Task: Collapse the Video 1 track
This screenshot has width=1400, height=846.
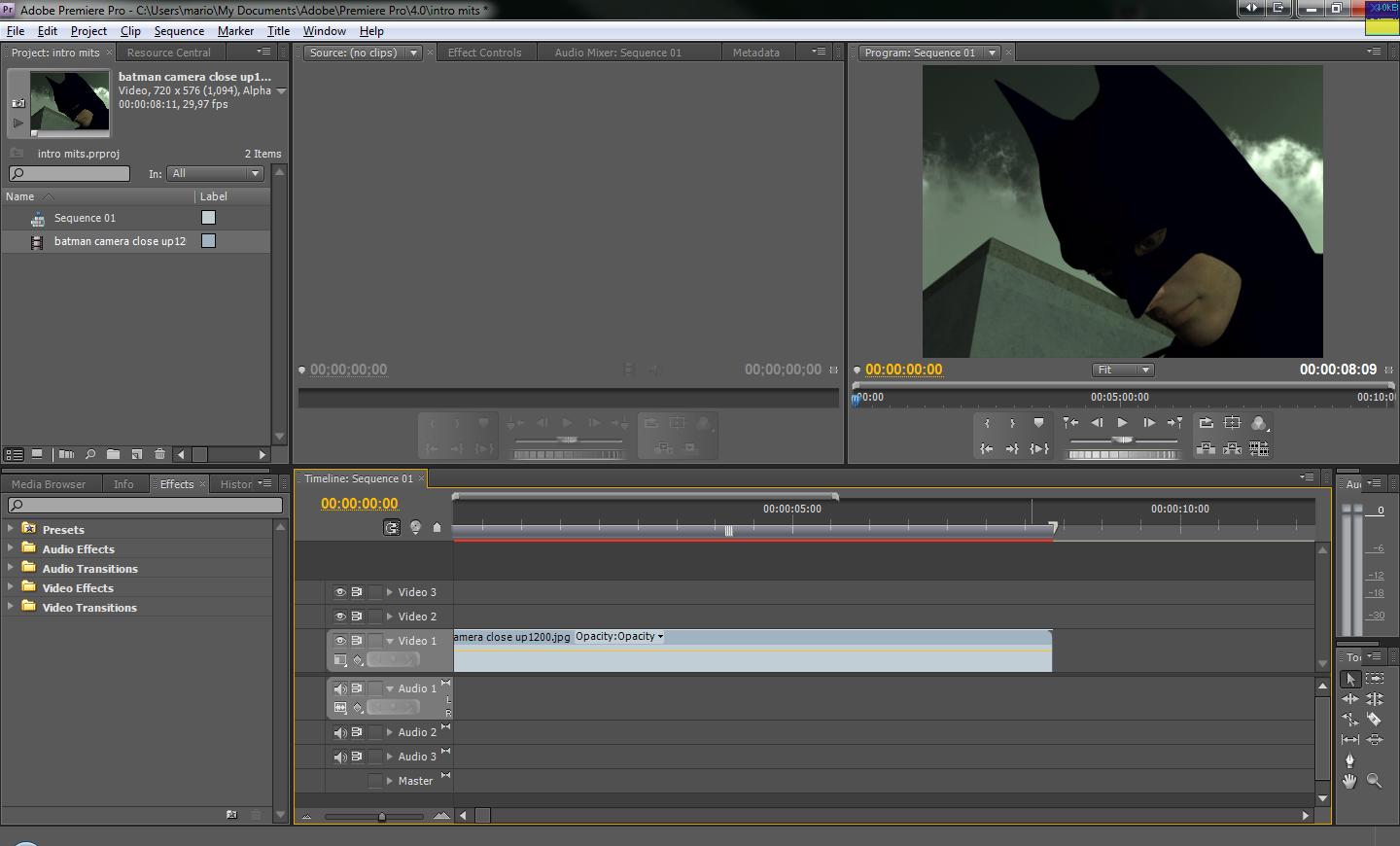Action: [390, 641]
